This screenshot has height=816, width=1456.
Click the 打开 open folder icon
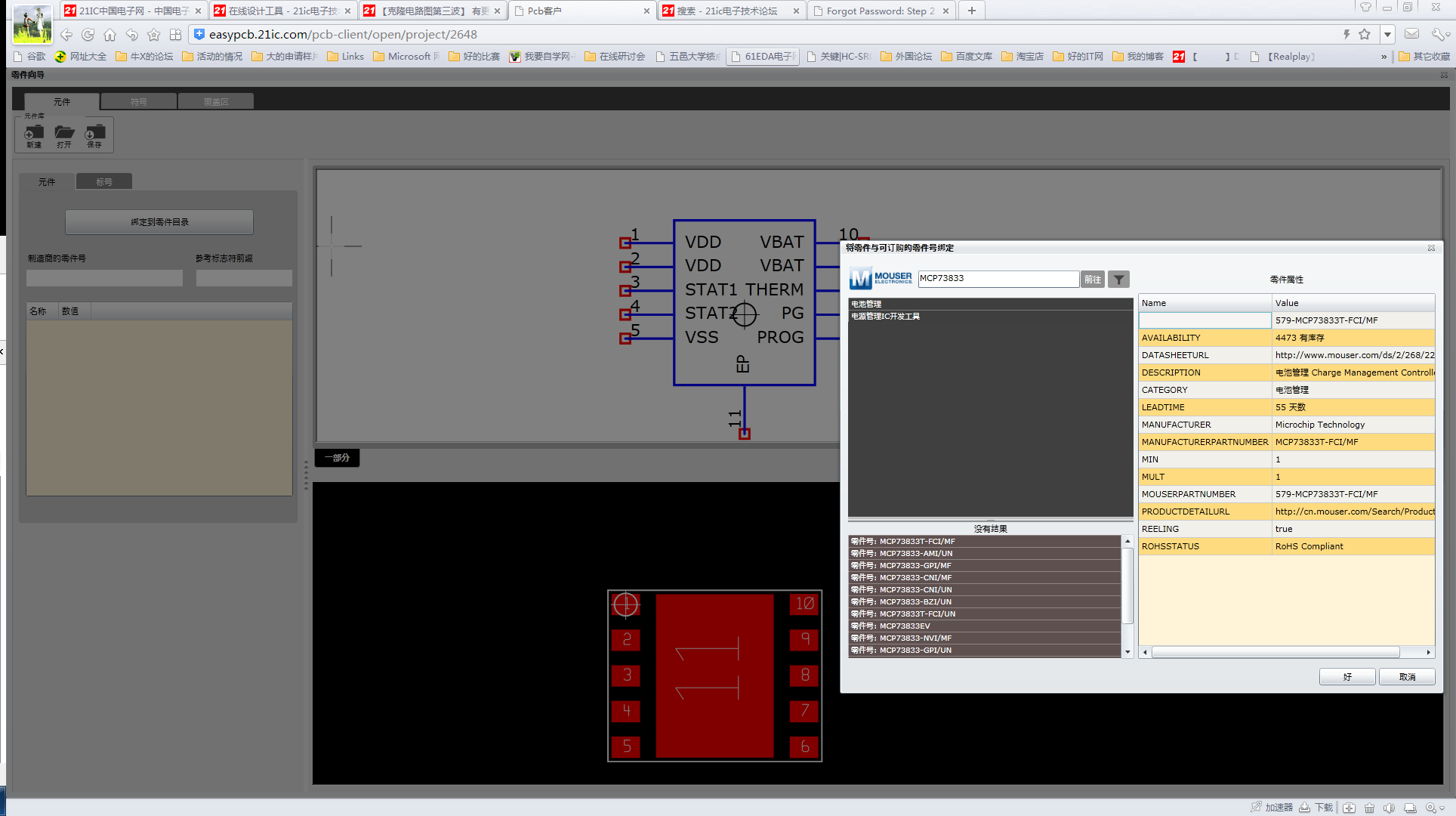click(x=64, y=133)
